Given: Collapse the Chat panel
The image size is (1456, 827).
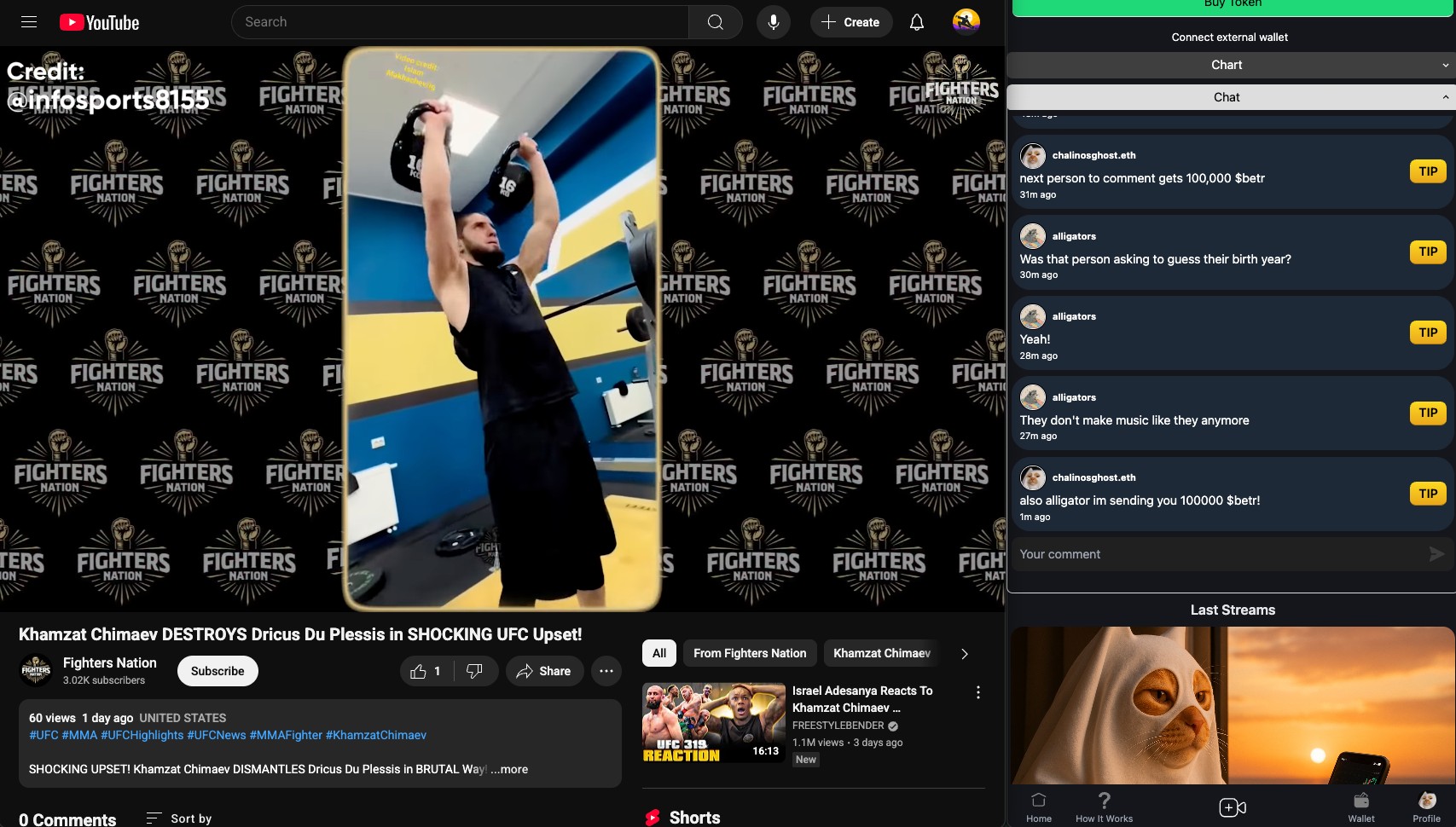Looking at the screenshot, I should click(1230, 97).
